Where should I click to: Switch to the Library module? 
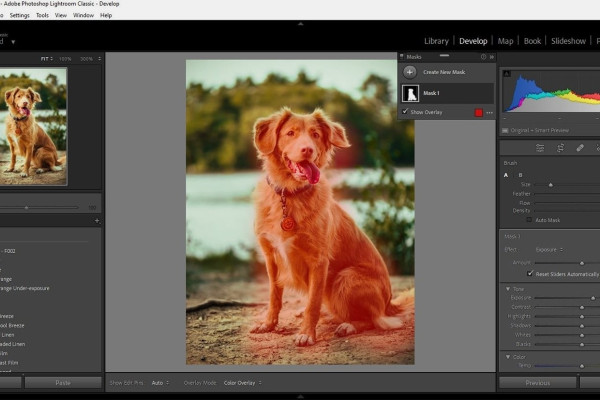(436, 41)
